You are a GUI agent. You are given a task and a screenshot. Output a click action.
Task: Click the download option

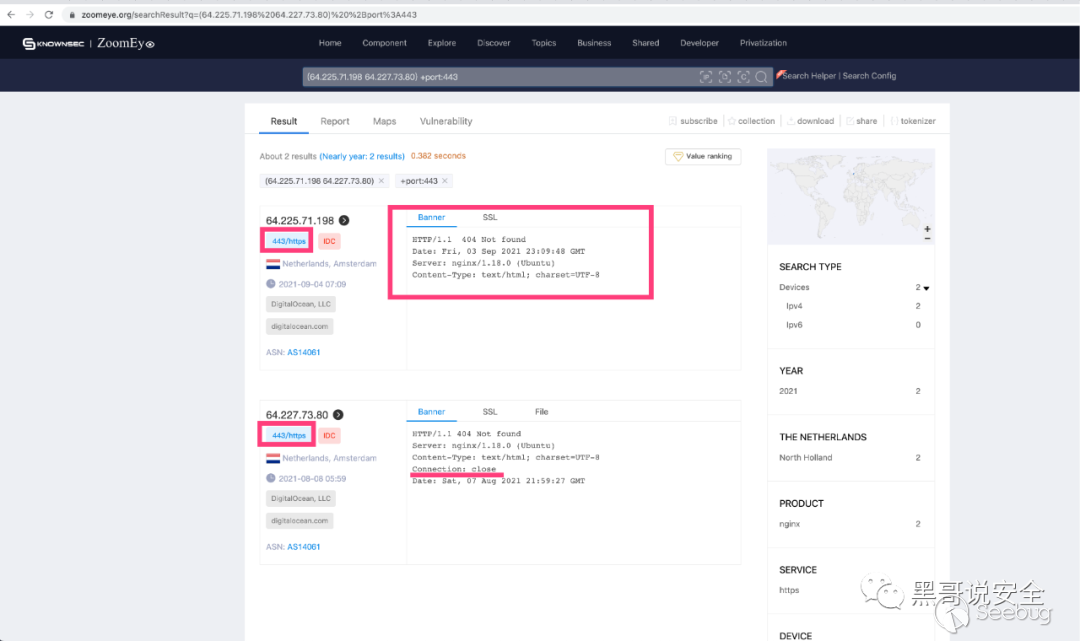pyautogui.click(x=811, y=121)
